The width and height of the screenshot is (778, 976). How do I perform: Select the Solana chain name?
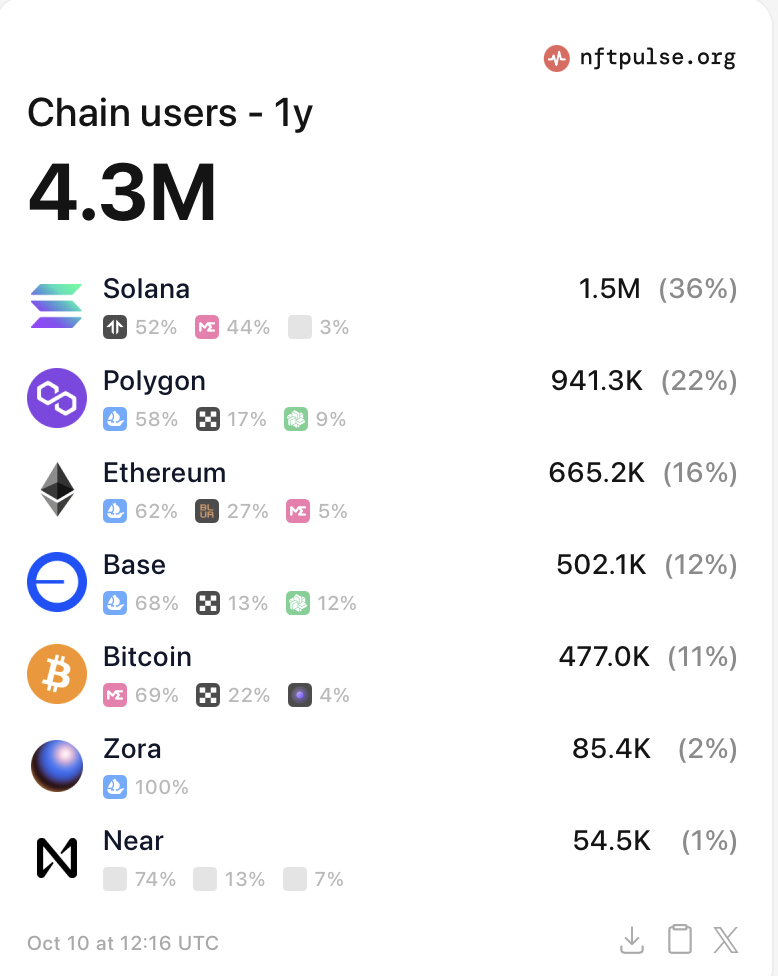tap(146, 289)
